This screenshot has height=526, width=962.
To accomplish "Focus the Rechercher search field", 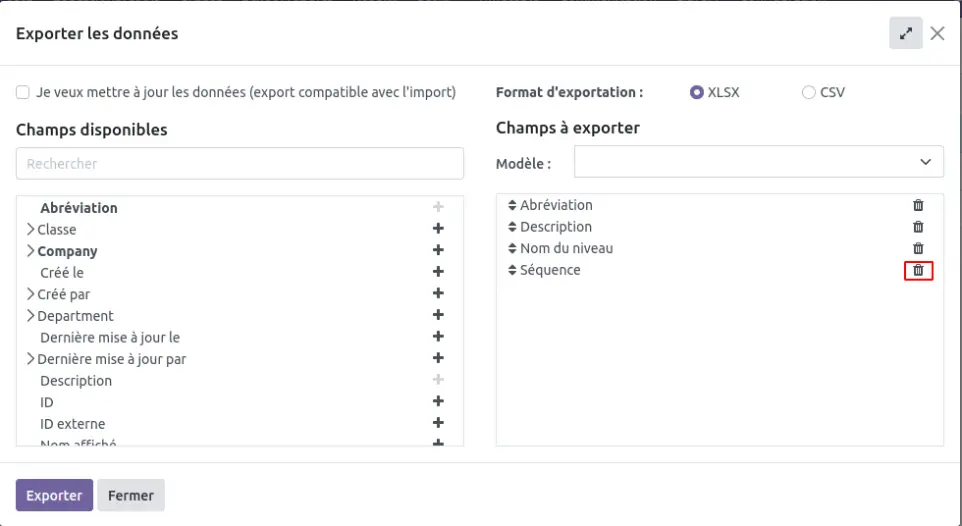I will pyautogui.click(x=239, y=163).
